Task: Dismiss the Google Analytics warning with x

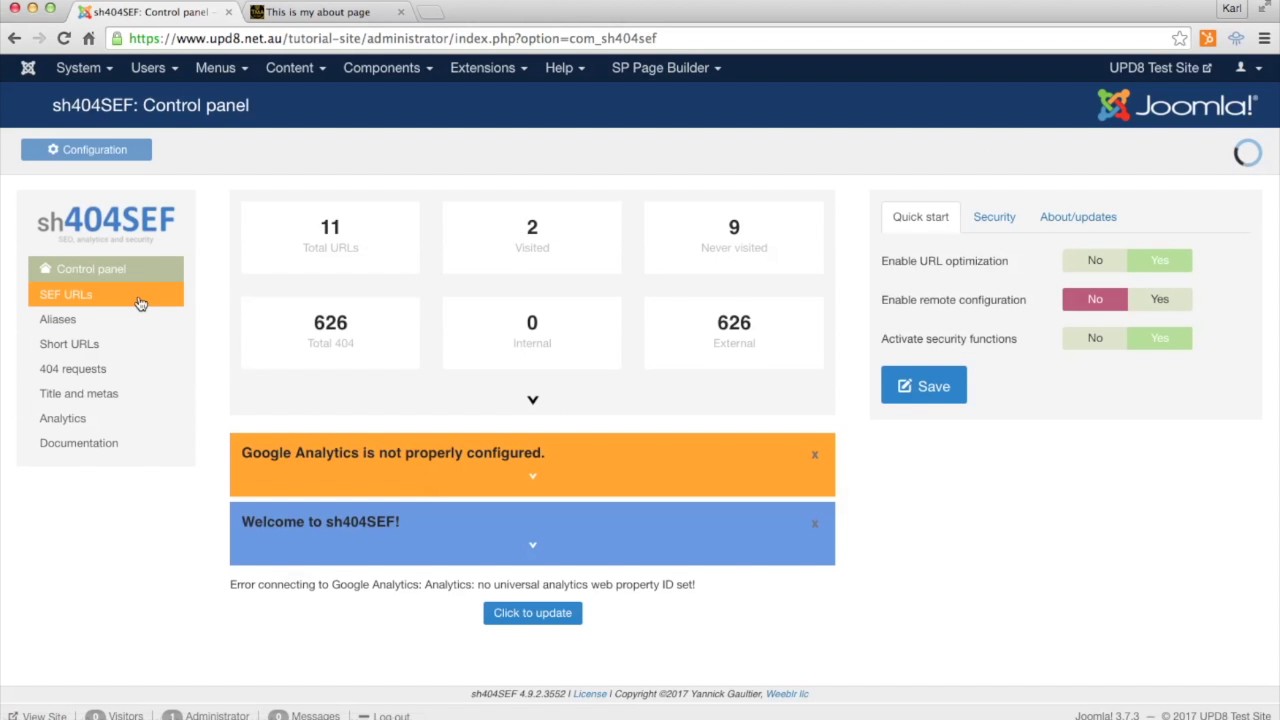Action: [x=815, y=455]
